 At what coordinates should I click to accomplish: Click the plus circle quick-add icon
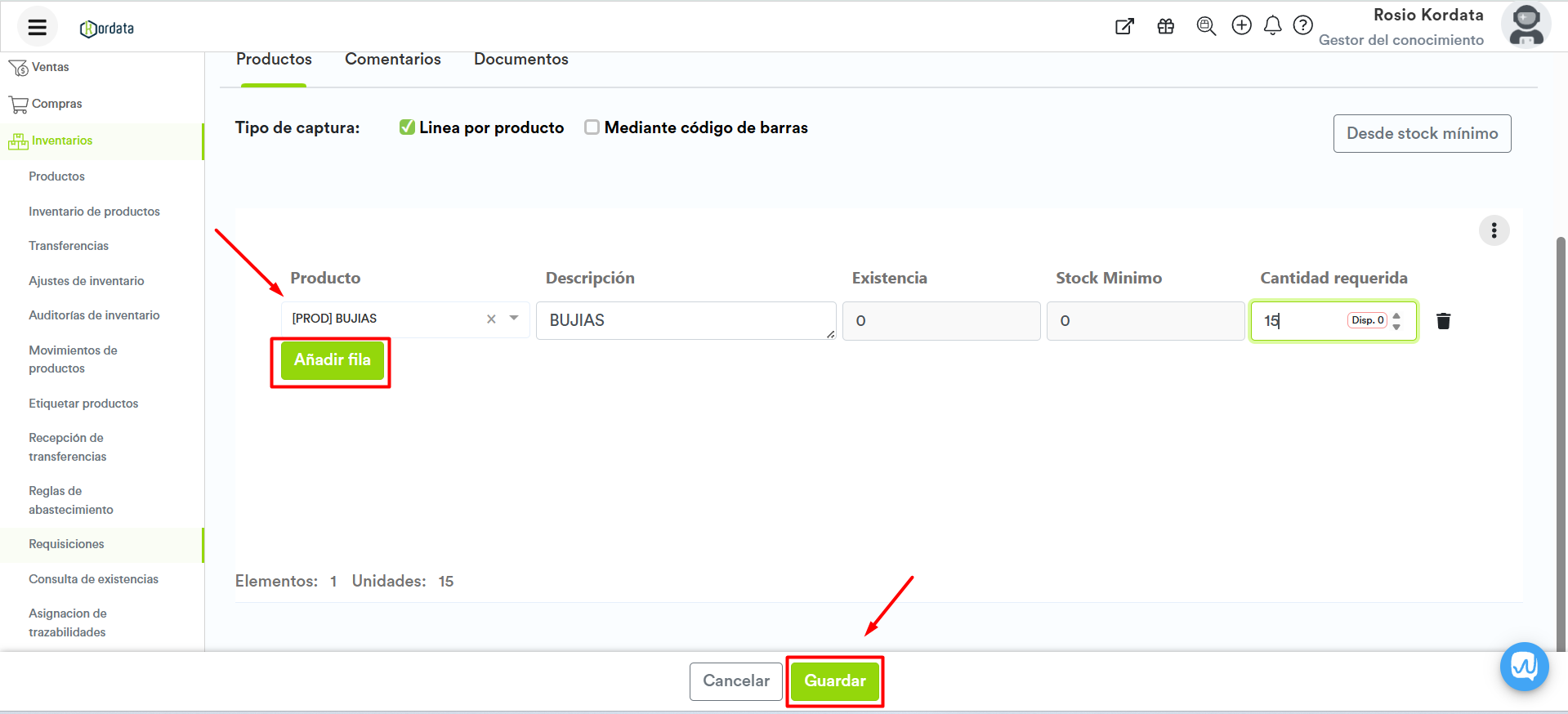(x=1241, y=25)
